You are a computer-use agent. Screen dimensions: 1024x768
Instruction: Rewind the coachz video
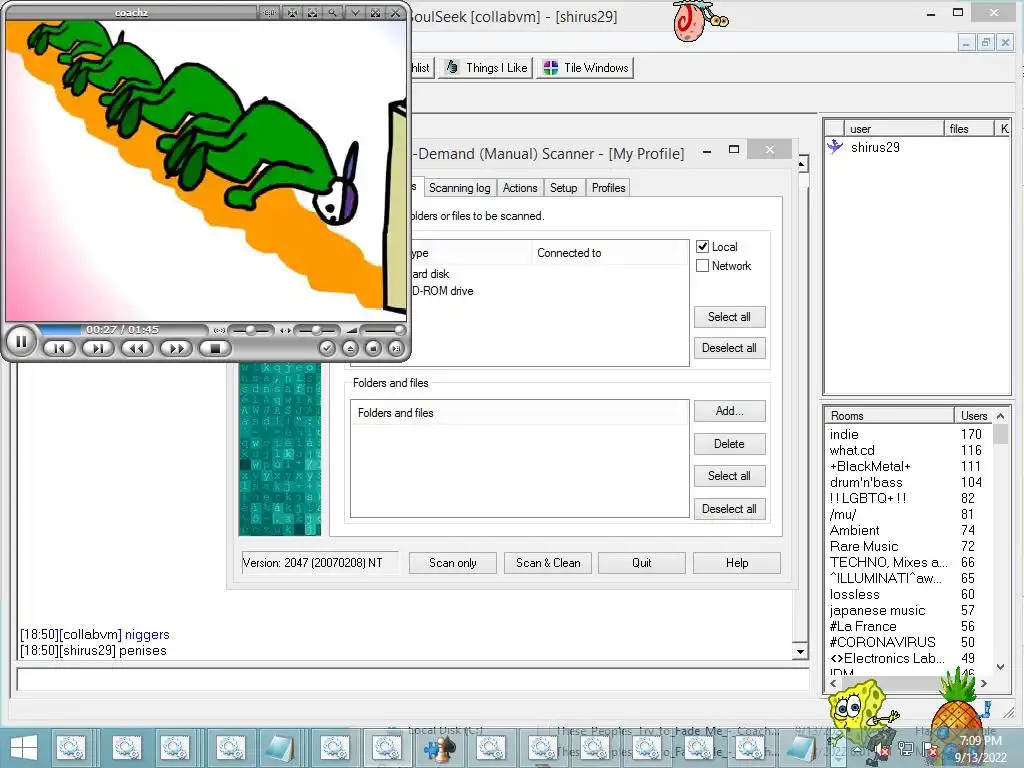136,349
